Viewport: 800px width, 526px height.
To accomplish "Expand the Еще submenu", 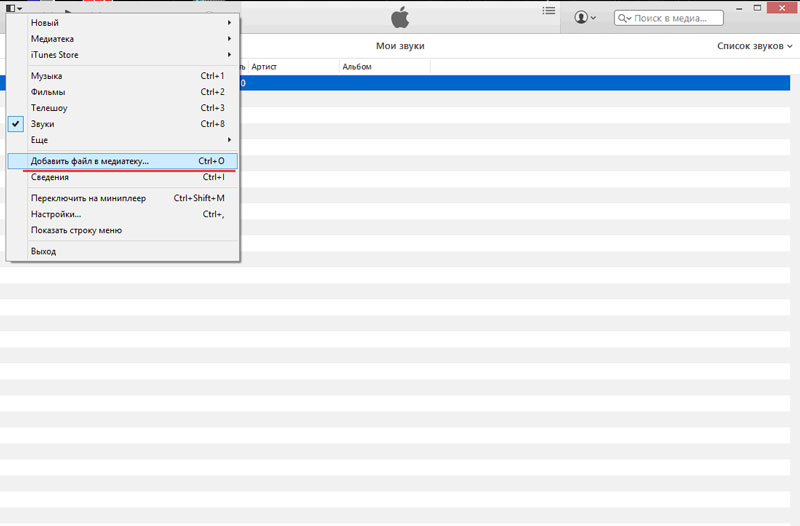I will point(40,140).
